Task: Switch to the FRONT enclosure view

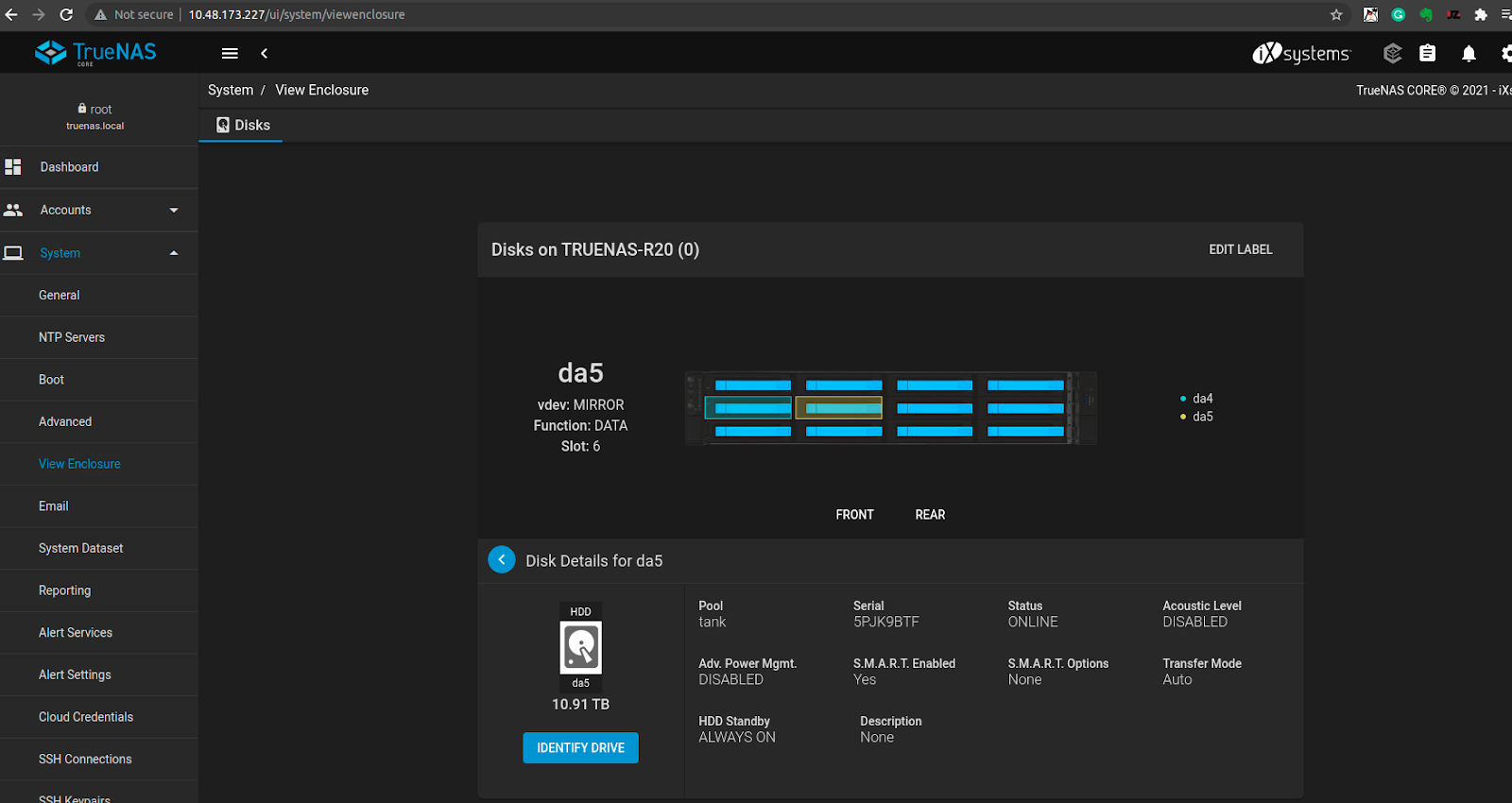Action: click(854, 515)
